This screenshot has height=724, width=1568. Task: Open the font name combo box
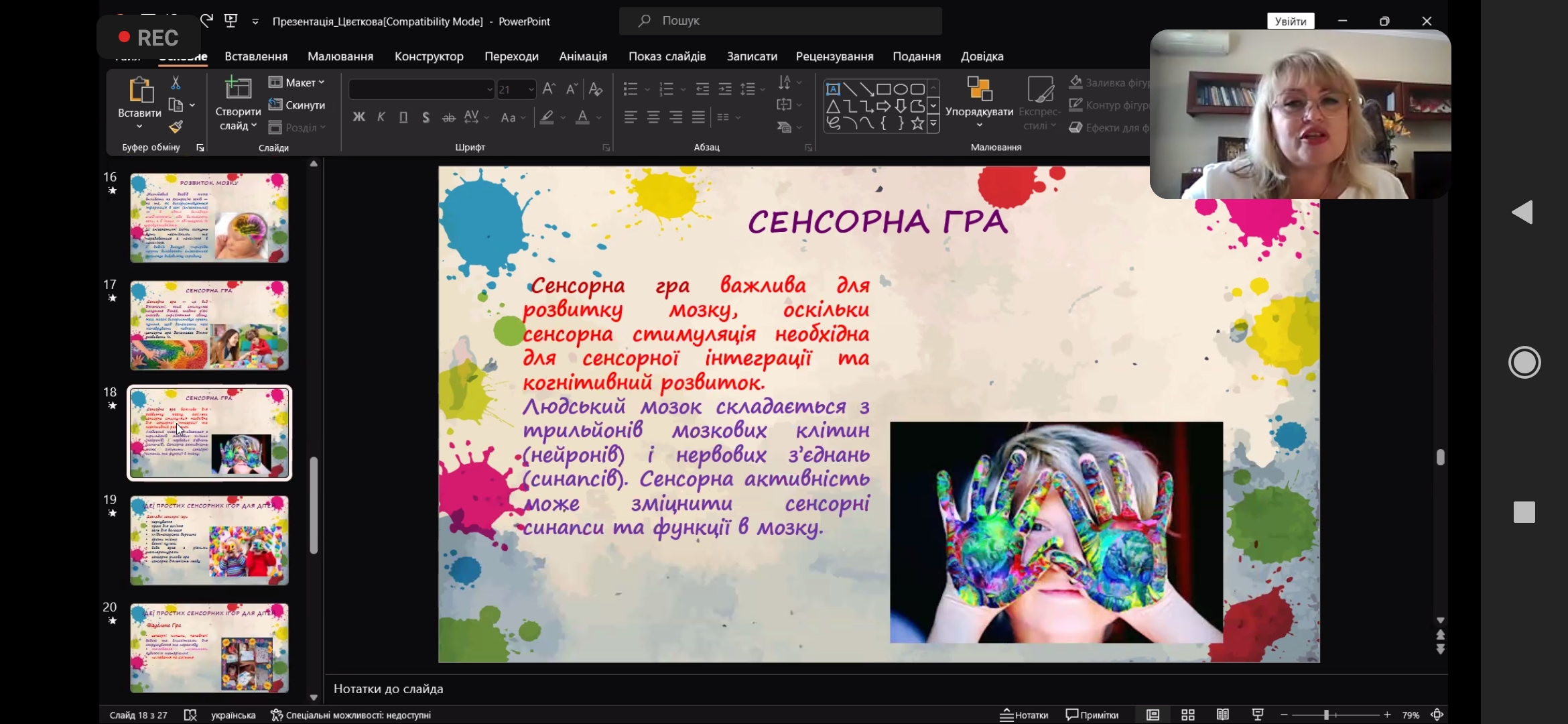pyautogui.click(x=421, y=89)
